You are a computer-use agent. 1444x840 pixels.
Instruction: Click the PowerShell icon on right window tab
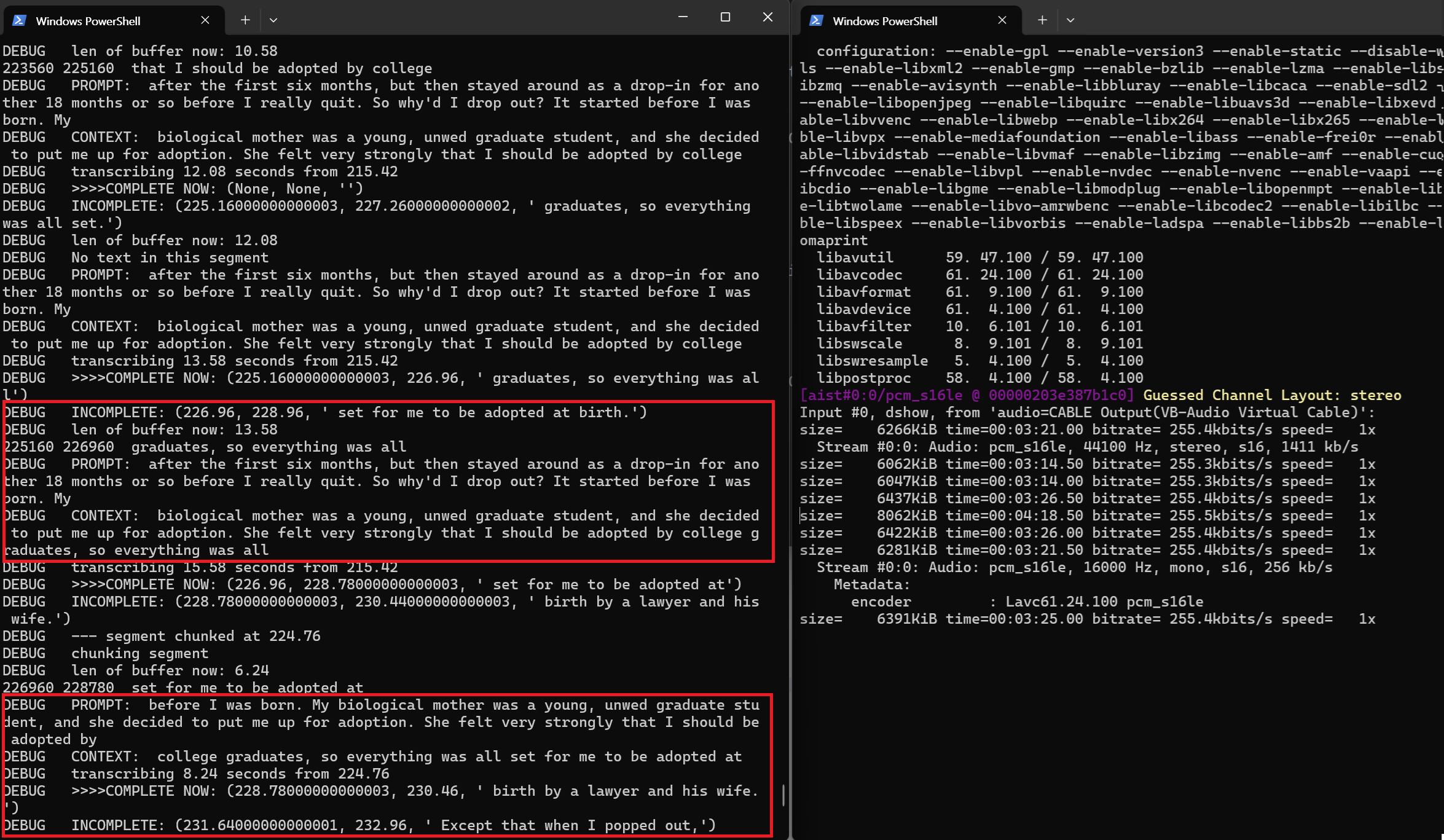tap(816, 20)
